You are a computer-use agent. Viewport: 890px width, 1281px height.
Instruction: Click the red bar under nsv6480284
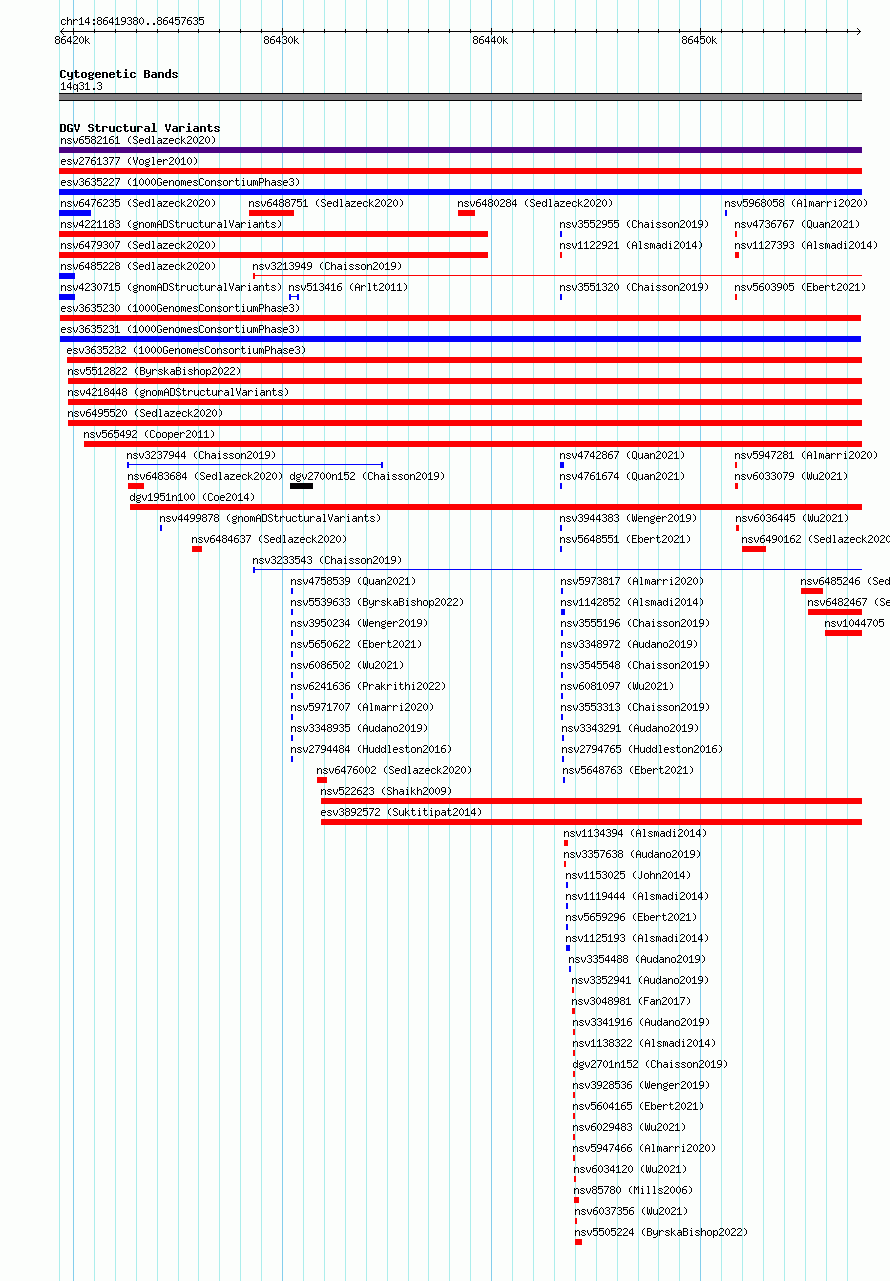point(466,213)
